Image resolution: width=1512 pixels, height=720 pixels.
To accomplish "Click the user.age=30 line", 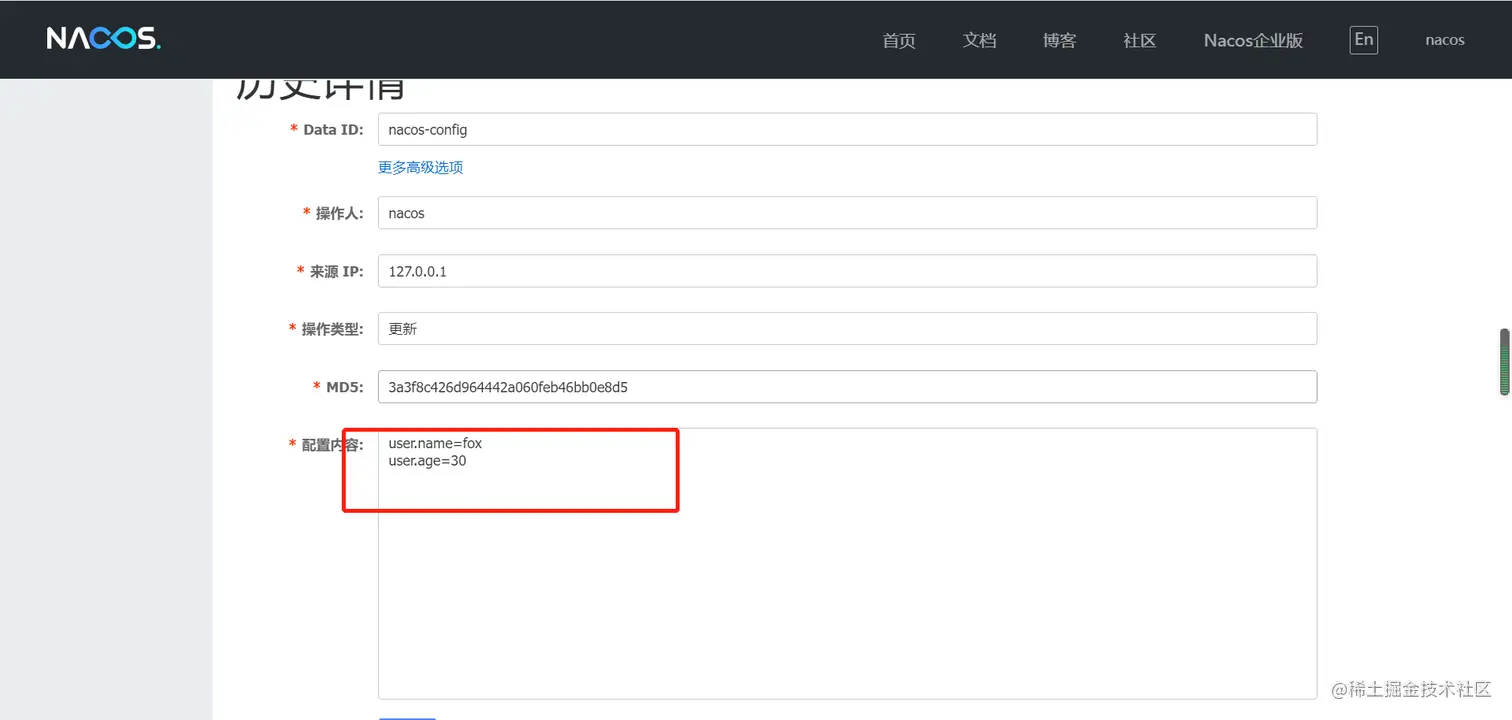I will pyautogui.click(x=427, y=461).
